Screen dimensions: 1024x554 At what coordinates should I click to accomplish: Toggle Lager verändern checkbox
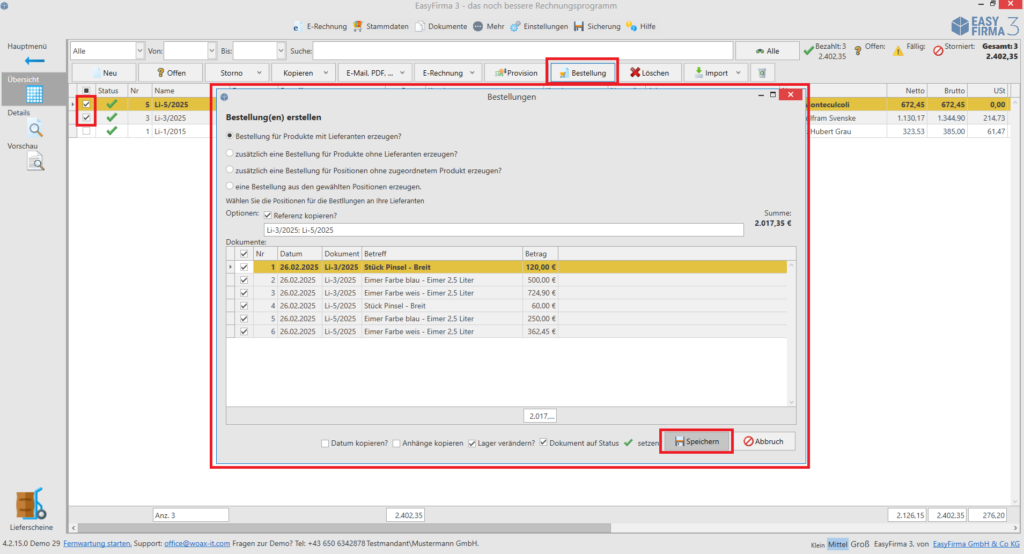(x=472, y=443)
